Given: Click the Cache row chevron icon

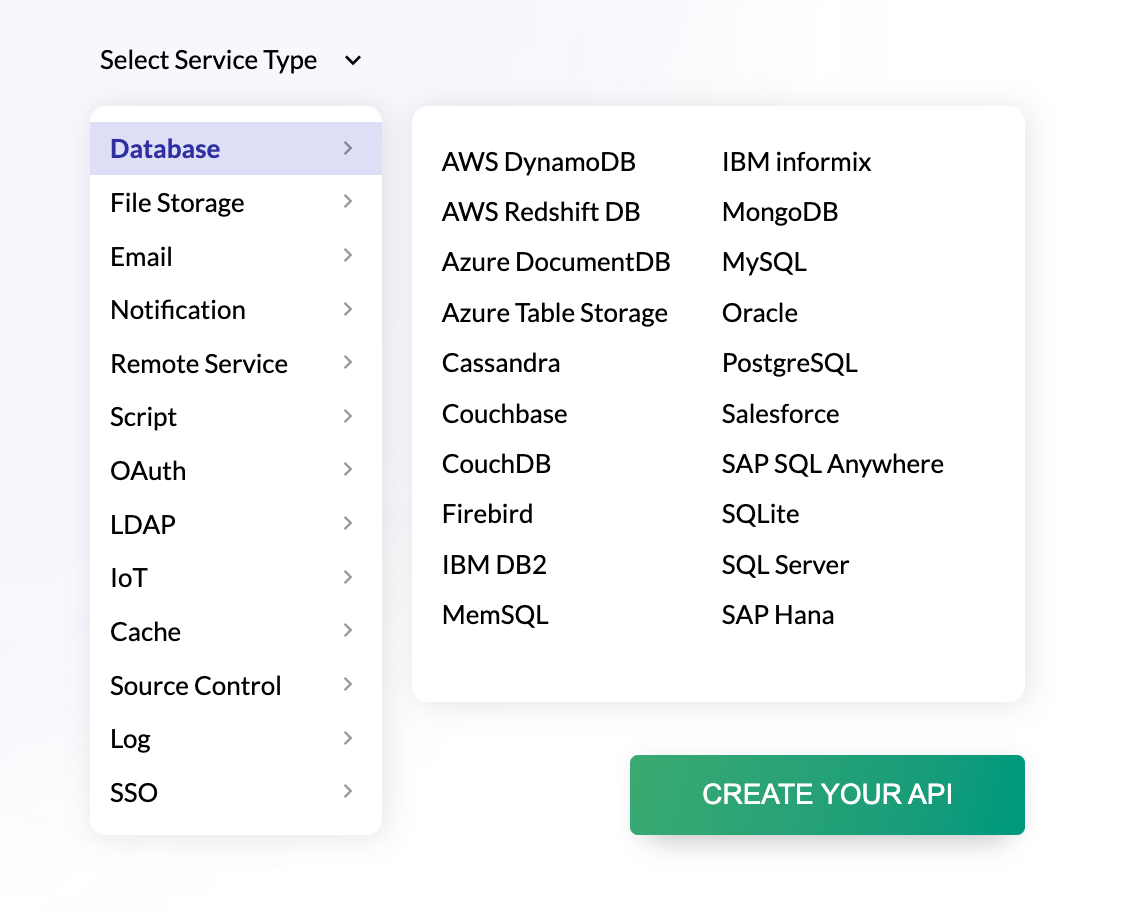Looking at the screenshot, I should point(348,631).
